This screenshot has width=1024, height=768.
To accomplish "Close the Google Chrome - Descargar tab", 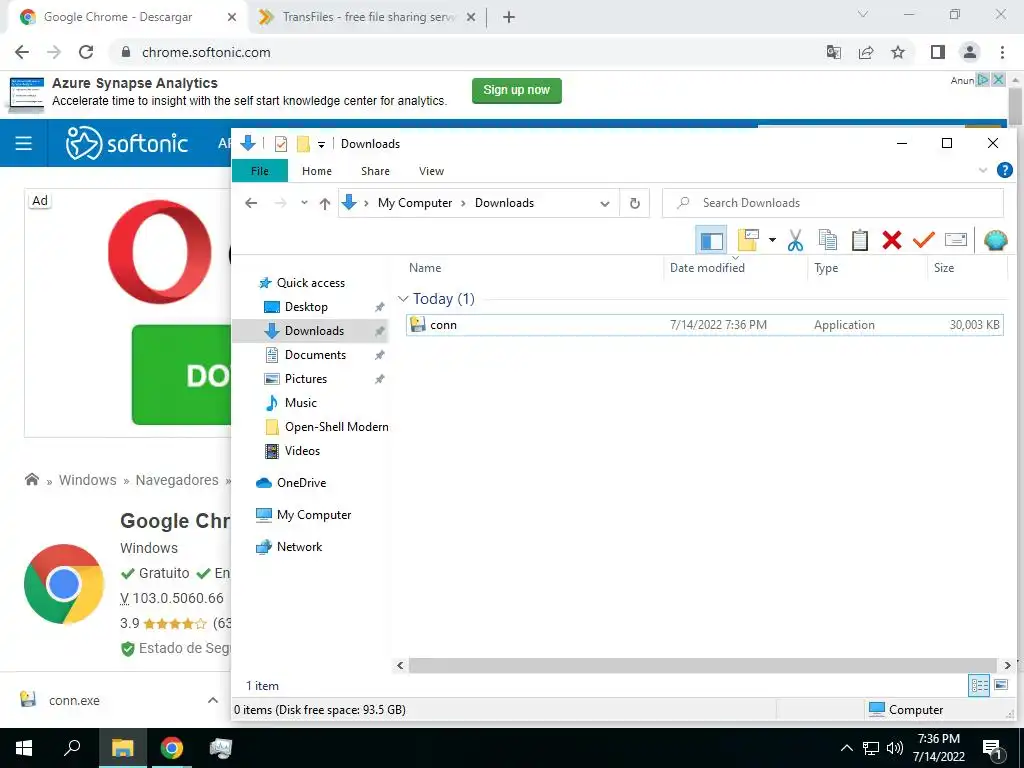I will pyautogui.click(x=231, y=17).
